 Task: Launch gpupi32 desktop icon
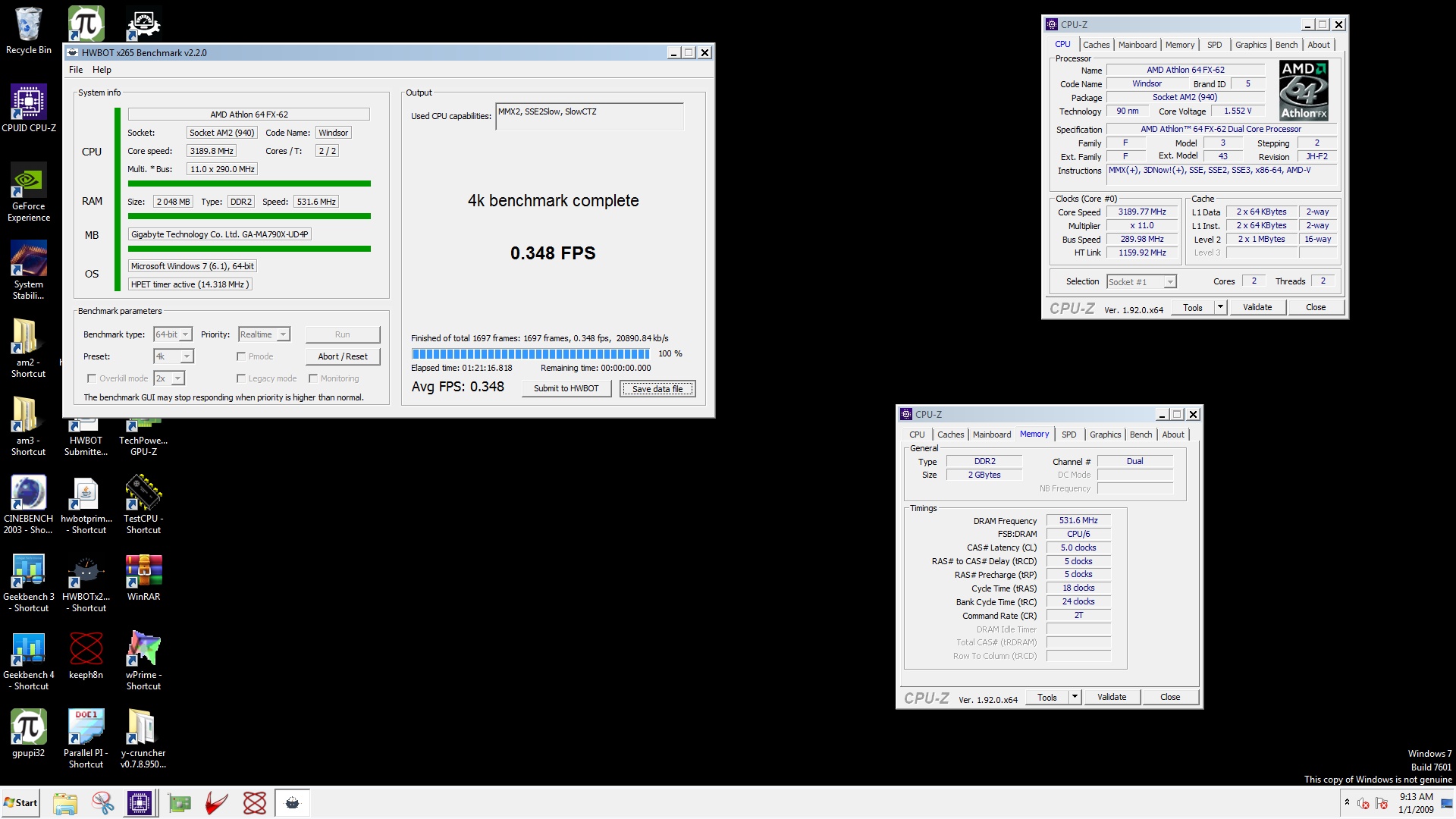[x=29, y=734]
